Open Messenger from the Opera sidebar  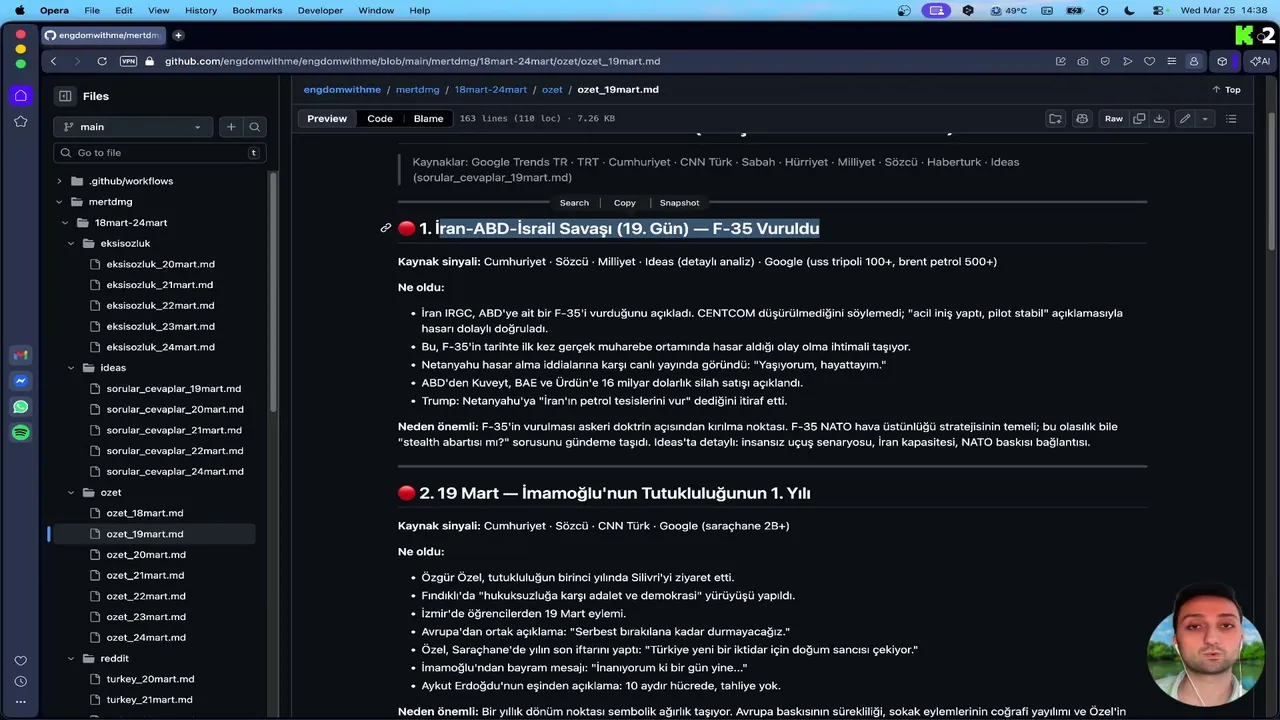click(20, 381)
